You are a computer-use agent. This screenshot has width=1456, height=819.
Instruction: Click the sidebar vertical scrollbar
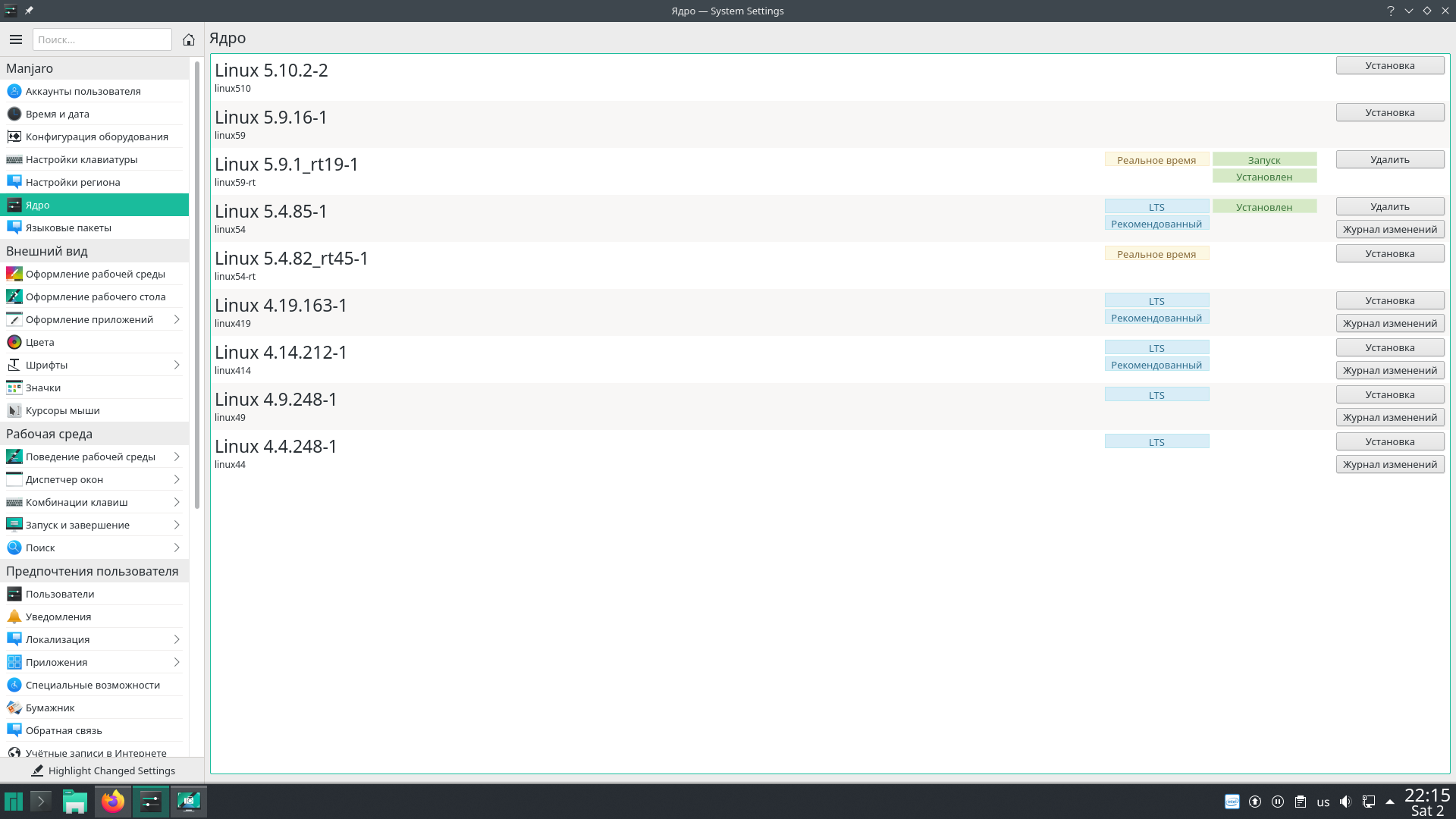point(197,284)
